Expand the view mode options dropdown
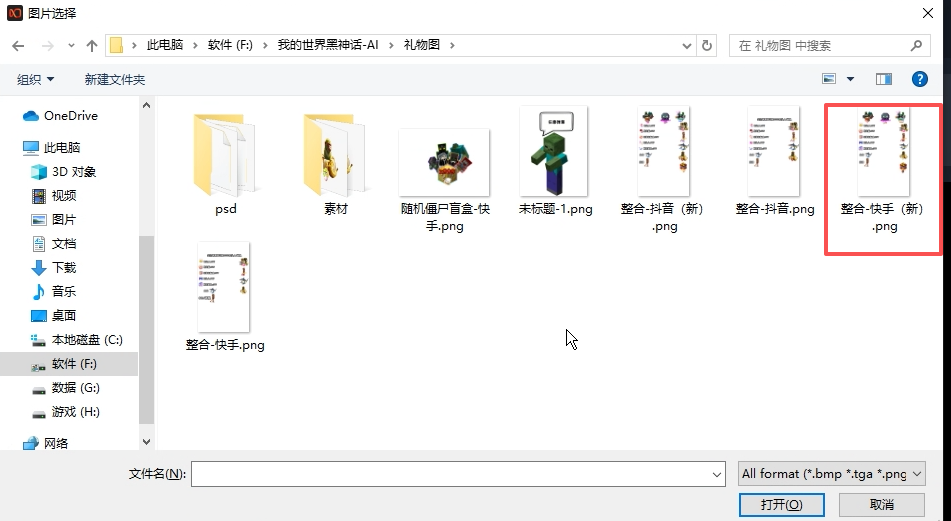The width and height of the screenshot is (951, 521). pyautogui.click(x=851, y=79)
